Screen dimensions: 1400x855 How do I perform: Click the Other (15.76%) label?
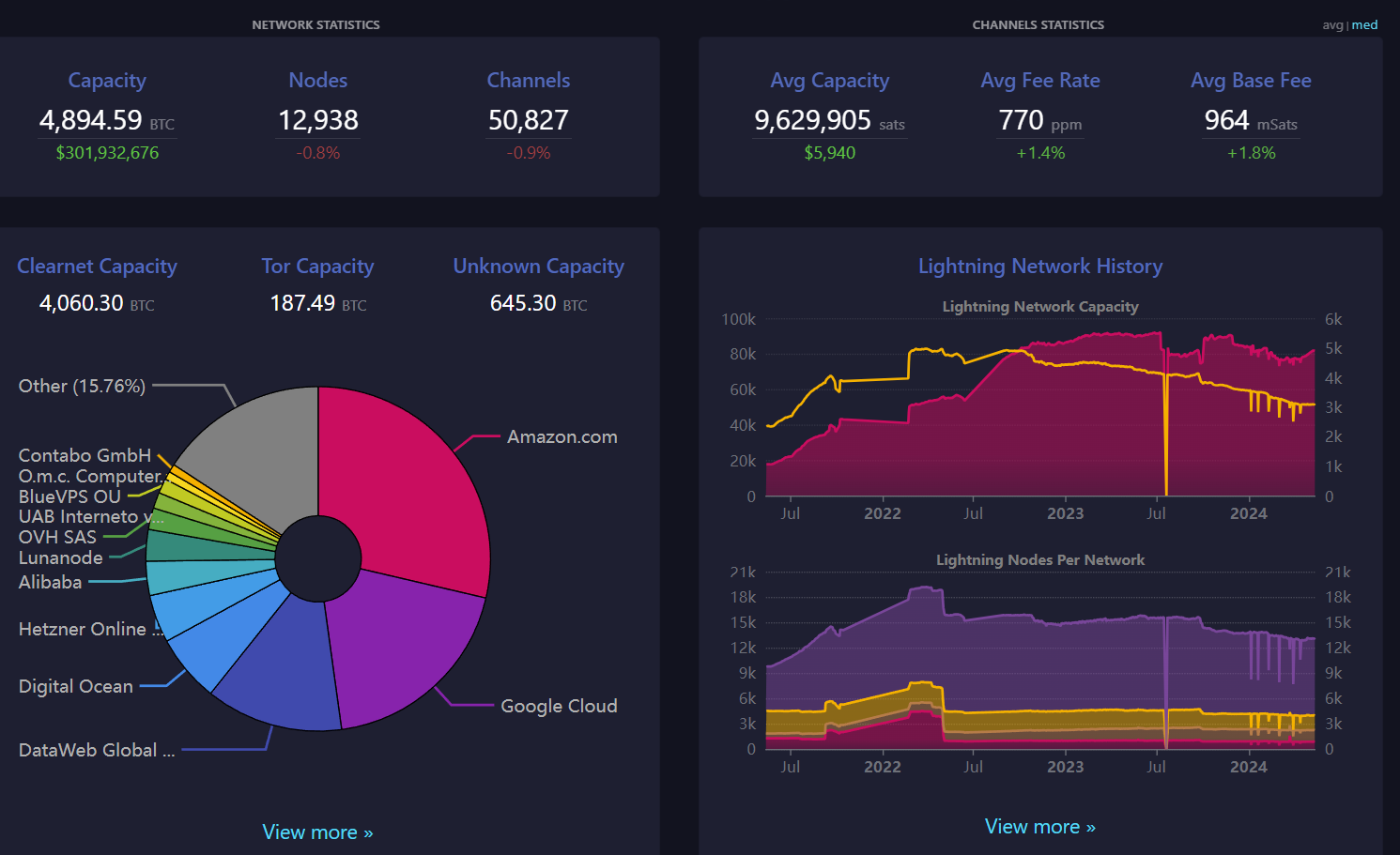tap(82, 386)
